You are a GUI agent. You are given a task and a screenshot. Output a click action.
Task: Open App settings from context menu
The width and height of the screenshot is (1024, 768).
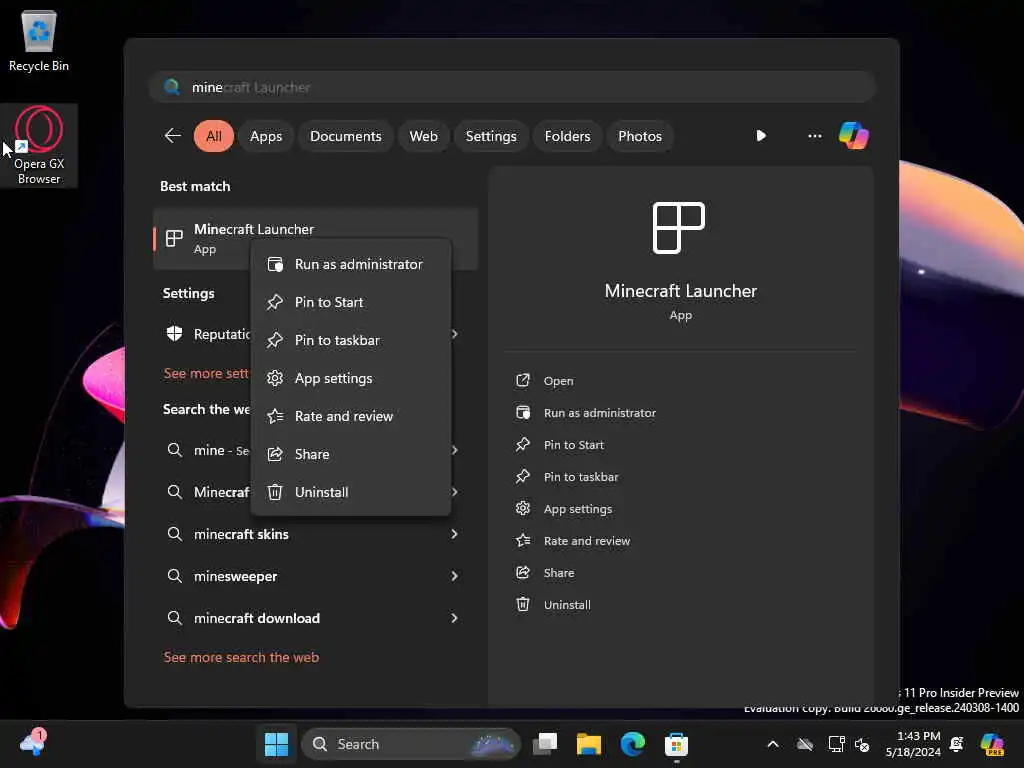[351, 378]
